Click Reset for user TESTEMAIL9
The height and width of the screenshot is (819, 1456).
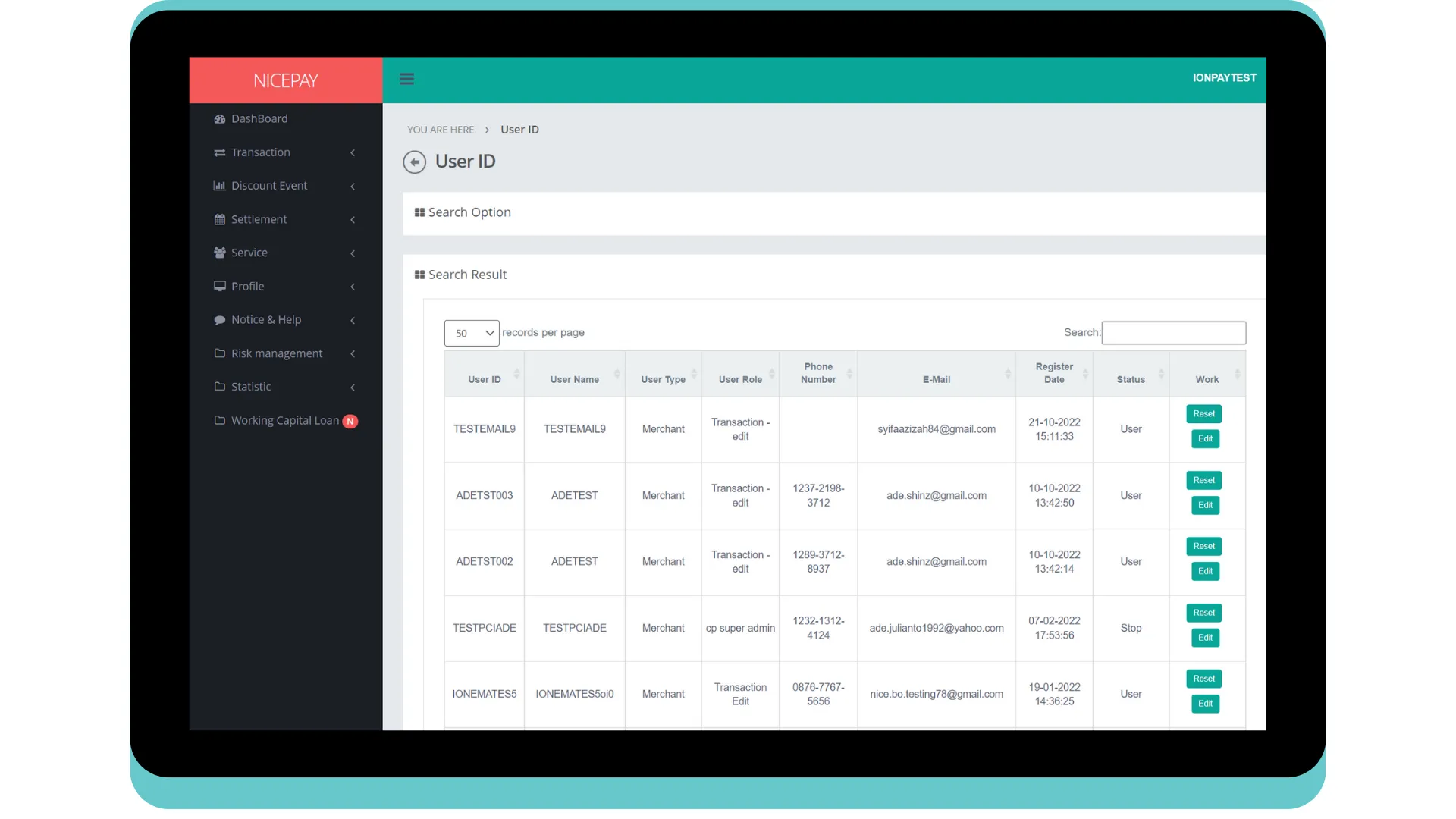[x=1203, y=414]
